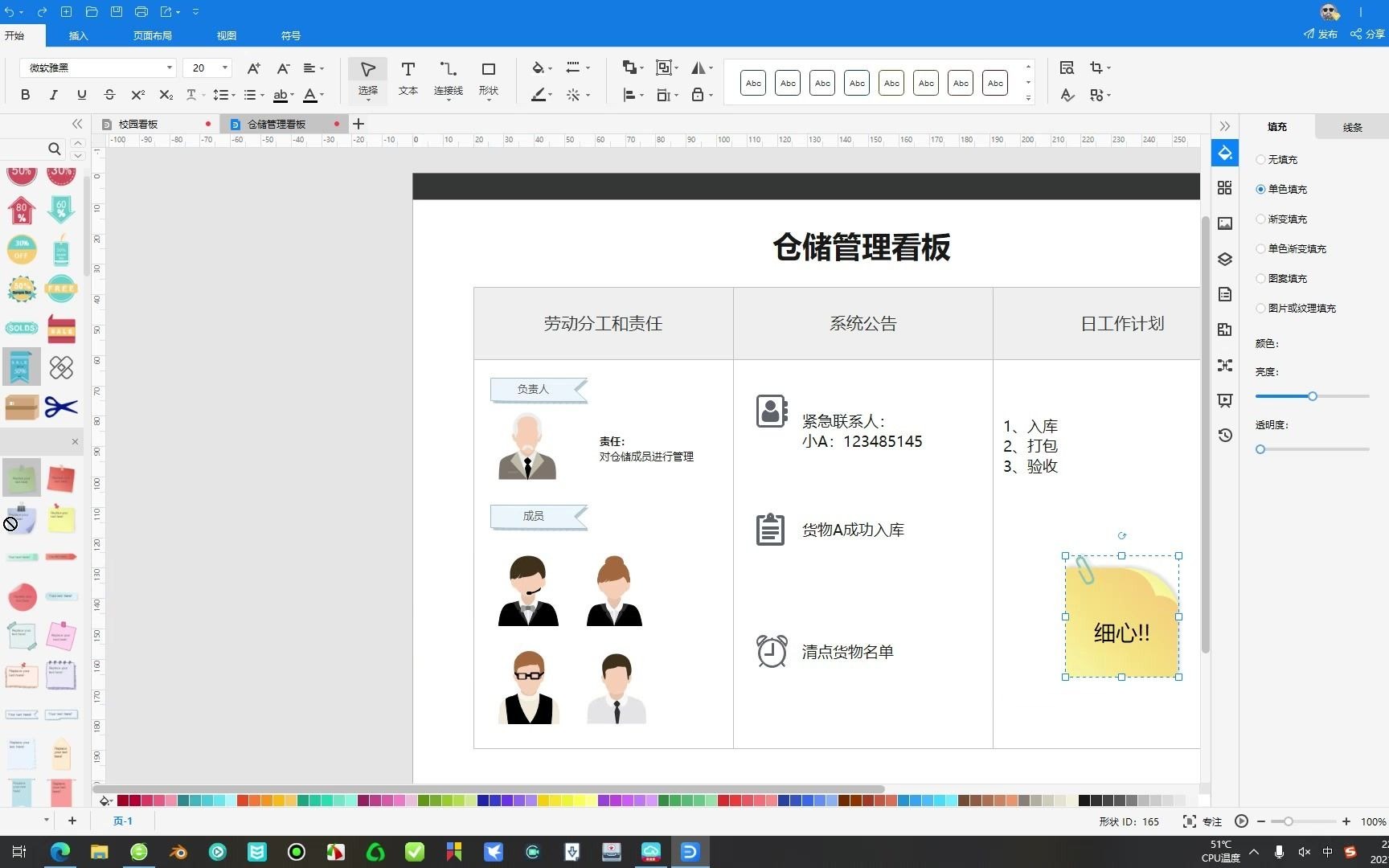Switch to the 插入 ribbon tab
The image size is (1389, 868).
pyautogui.click(x=78, y=35)
